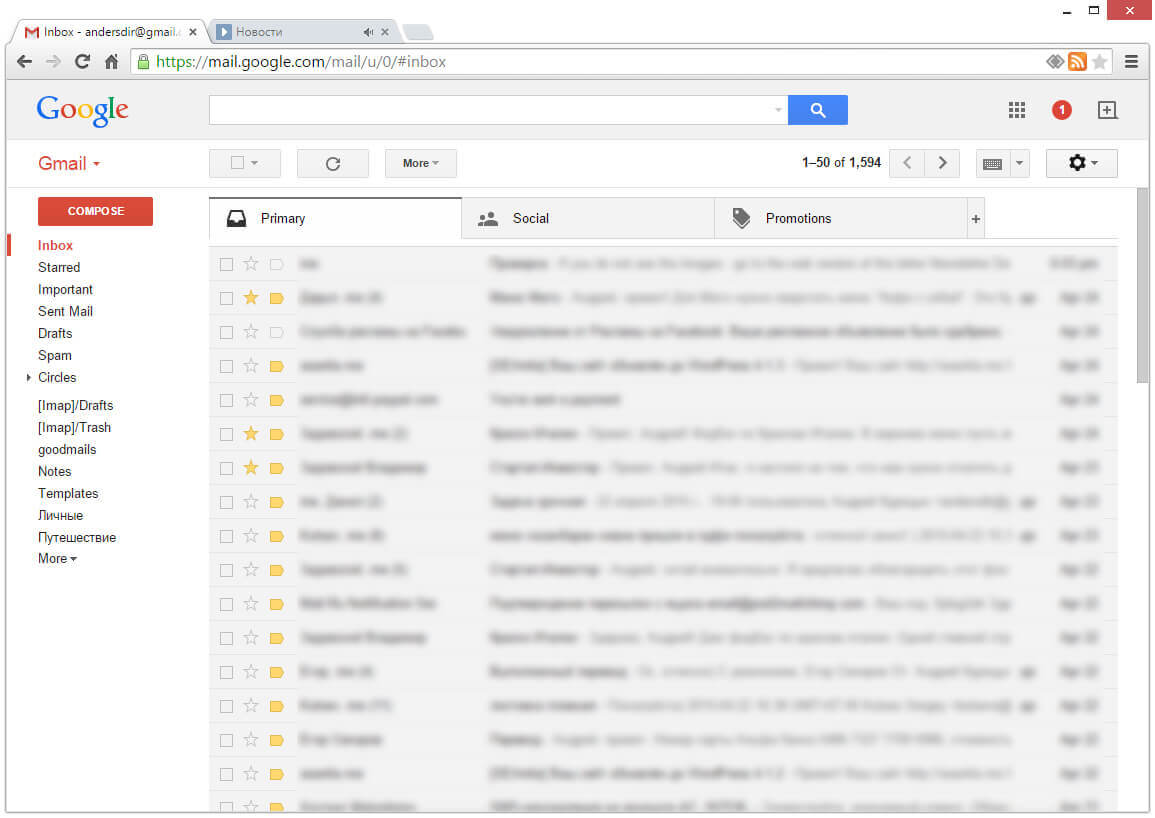The image size is (1155, 818).
Task: Expand the More actions dropdown in toolbar
Action: pyautogui.click(x=420, y=163)
